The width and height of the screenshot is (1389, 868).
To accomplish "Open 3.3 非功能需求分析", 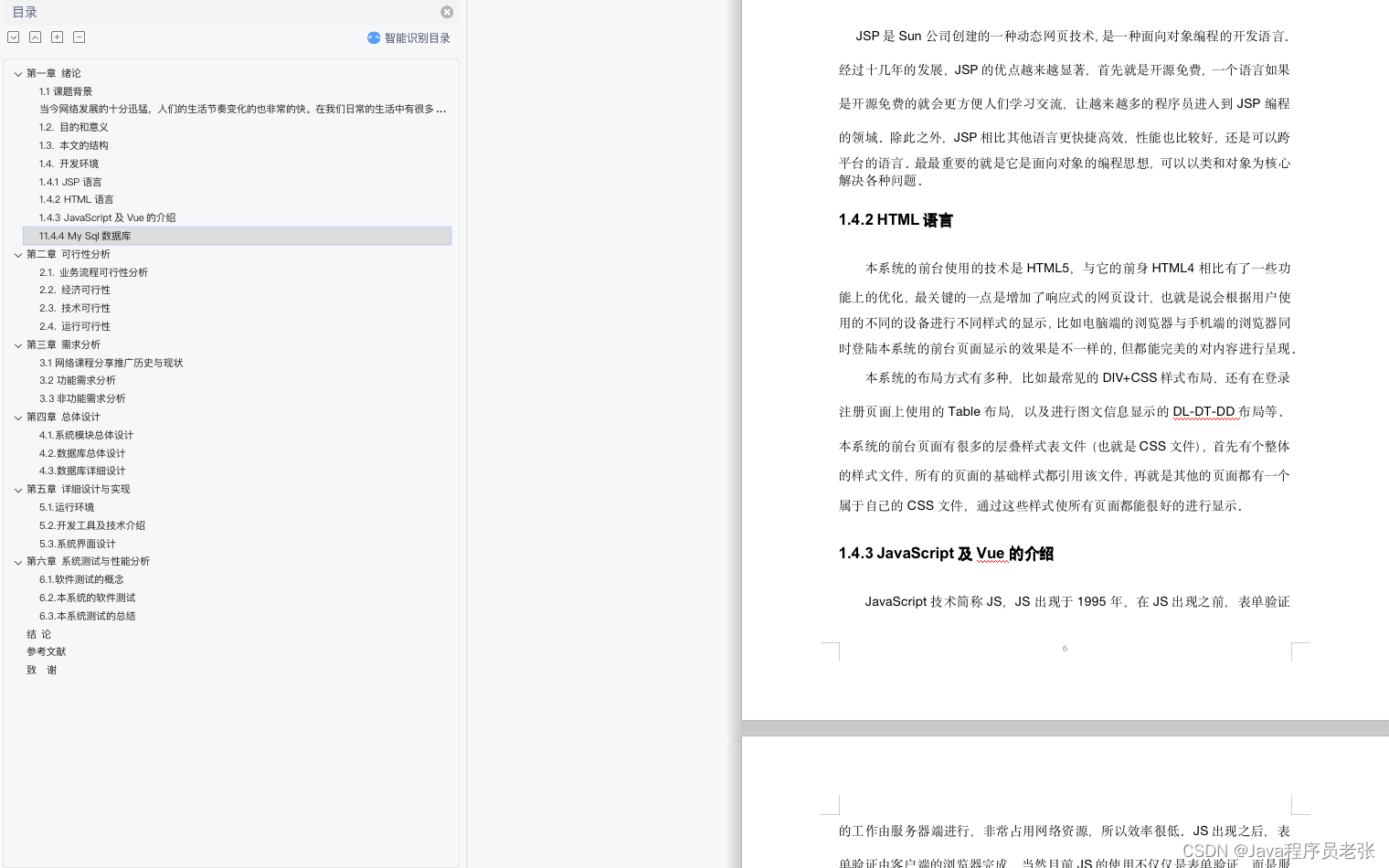I will [82, 398].
